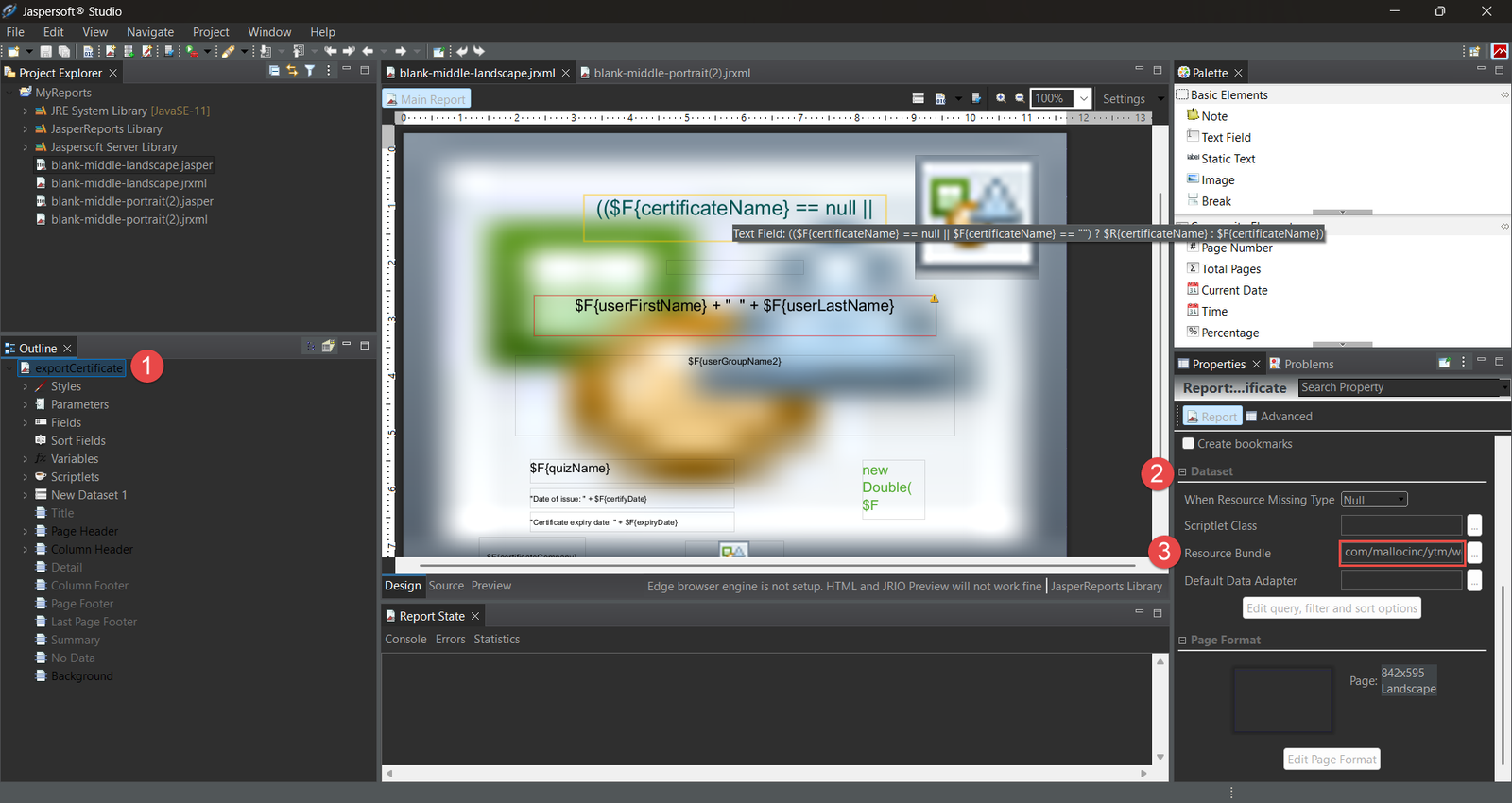
Task: Open the 100% zoom level dropdown
Action: tap(1083, 98)
